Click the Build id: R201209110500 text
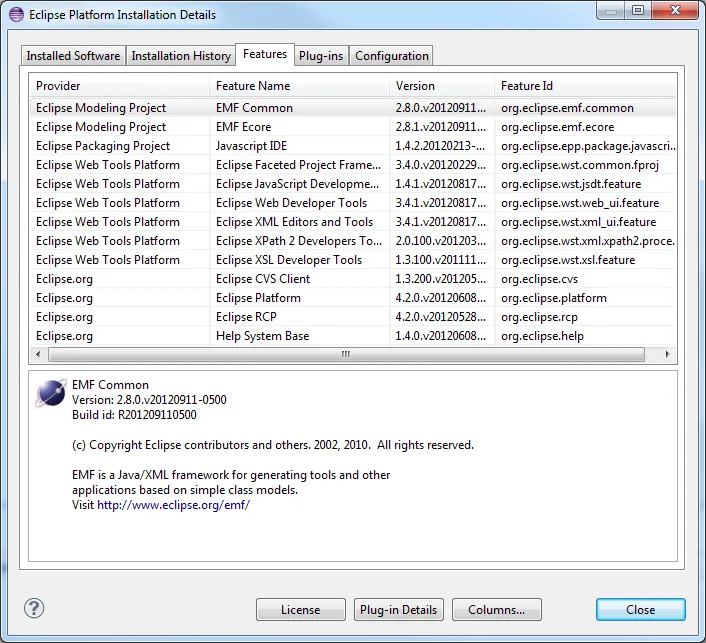This screenshot has width=706, height=643. [134, 415]
